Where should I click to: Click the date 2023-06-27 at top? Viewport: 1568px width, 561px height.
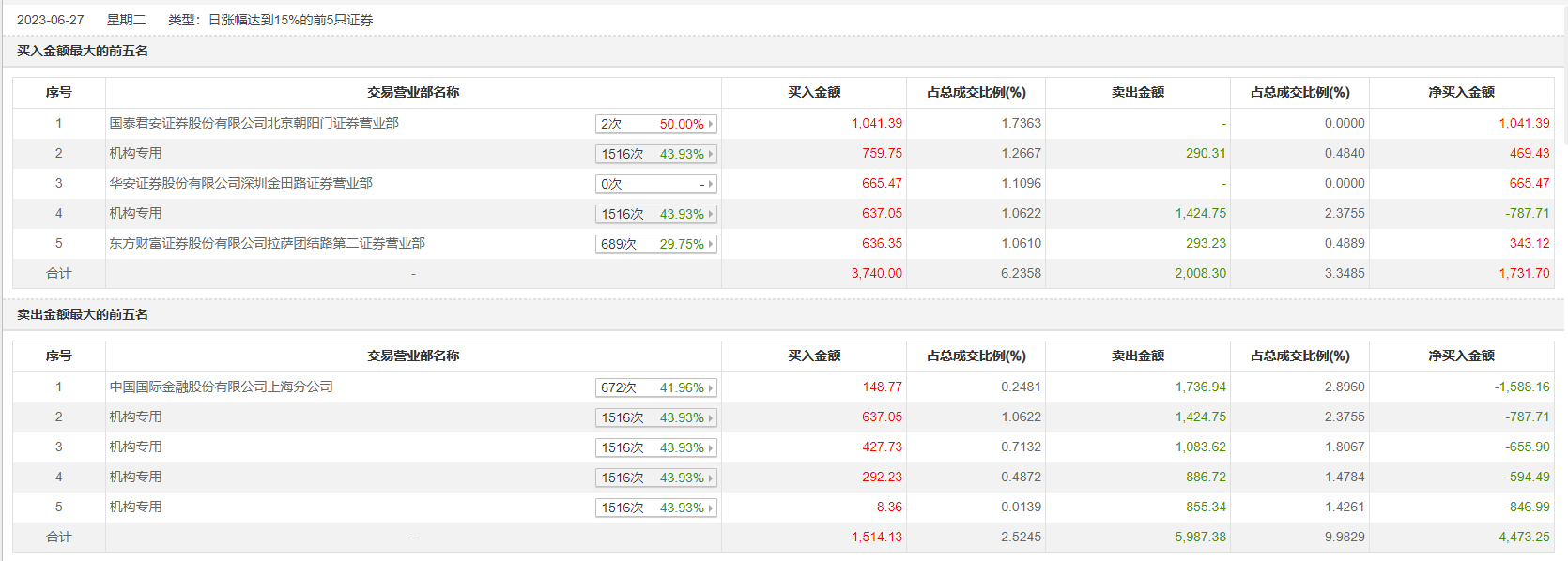point(50,20)
